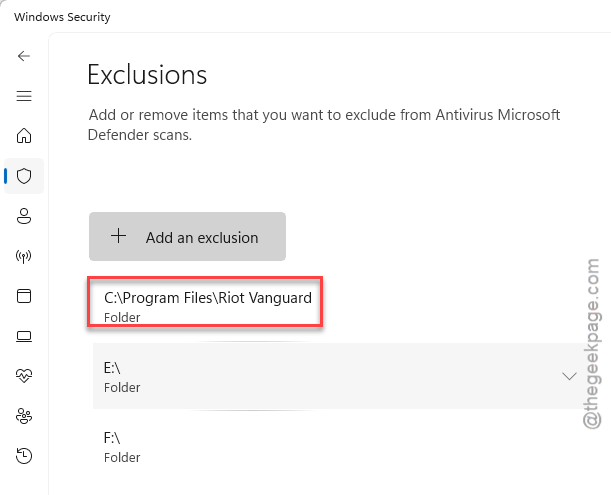
Task: Open Device performance & health heart icon
Action: click(x=24, y=376)
